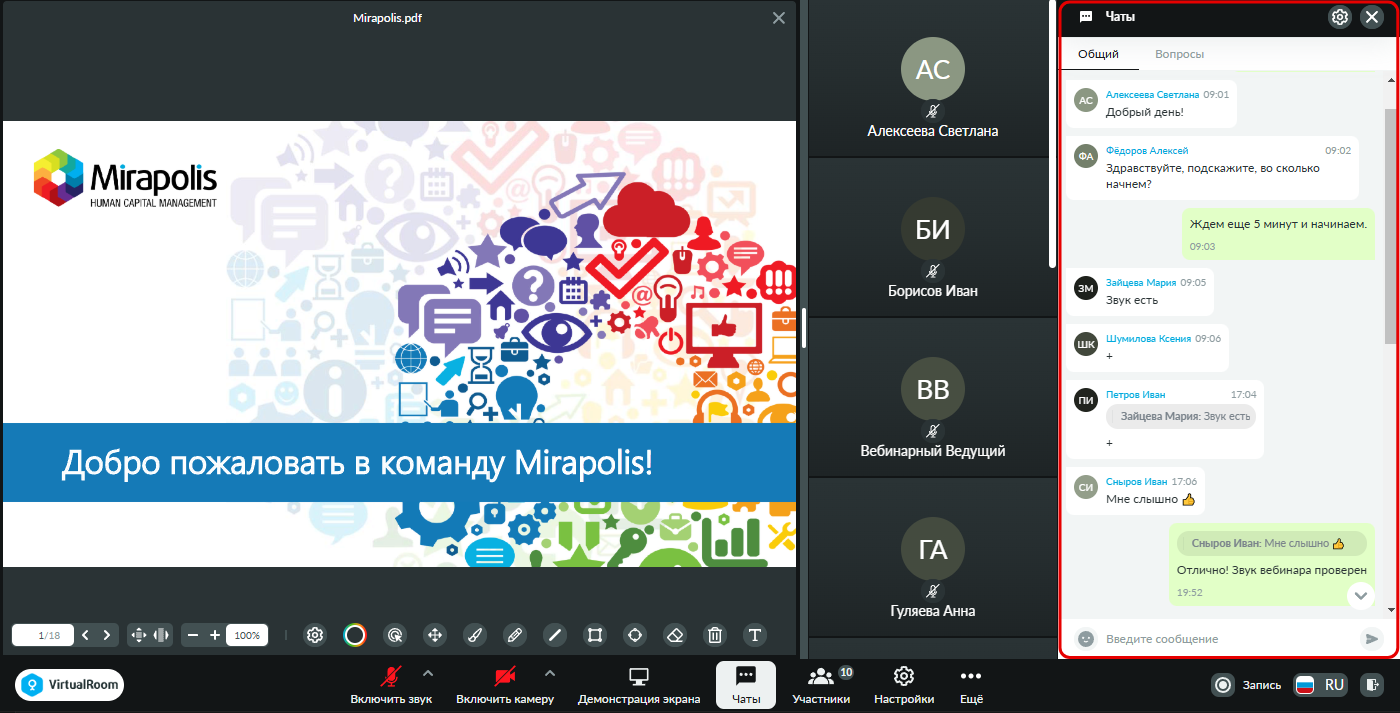Switch to the Общий chat tab
This screenshot has height=713, width=1400.
pos(1098,54)
